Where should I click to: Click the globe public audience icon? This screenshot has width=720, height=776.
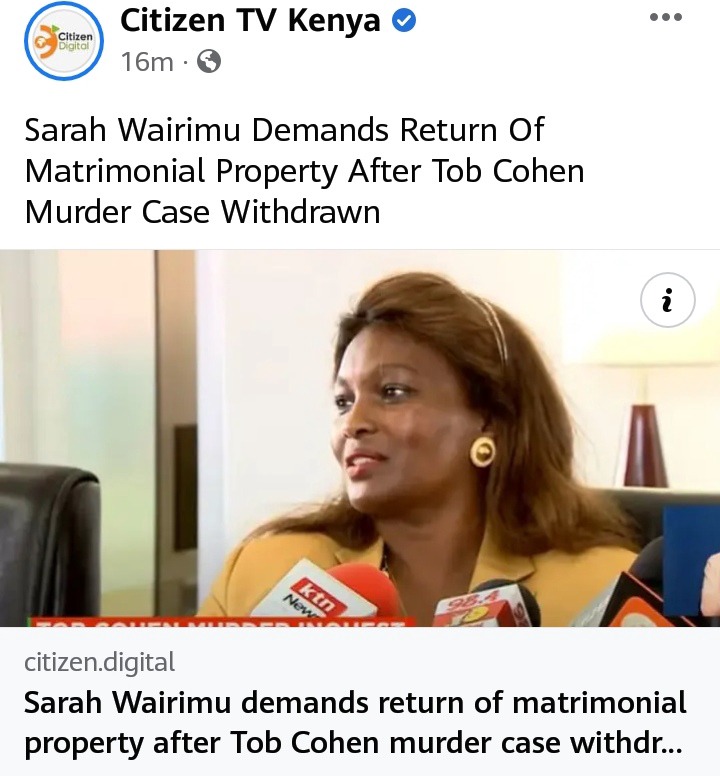click(x=209, y=62)
